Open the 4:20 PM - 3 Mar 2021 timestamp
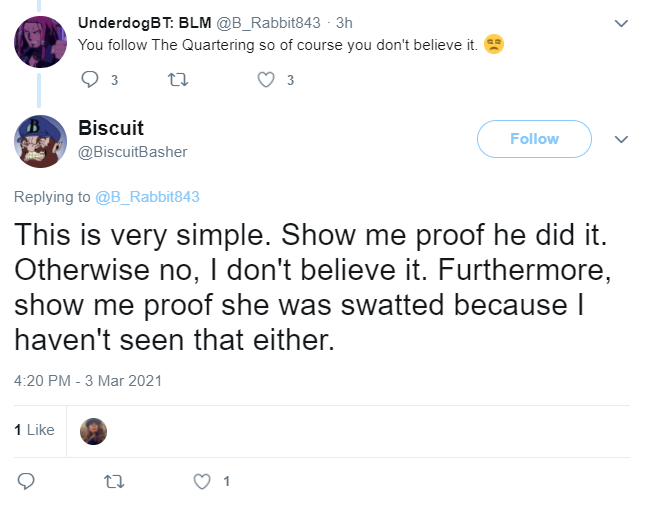The width and height of the screenshot is (648, 512). [88, 381]
